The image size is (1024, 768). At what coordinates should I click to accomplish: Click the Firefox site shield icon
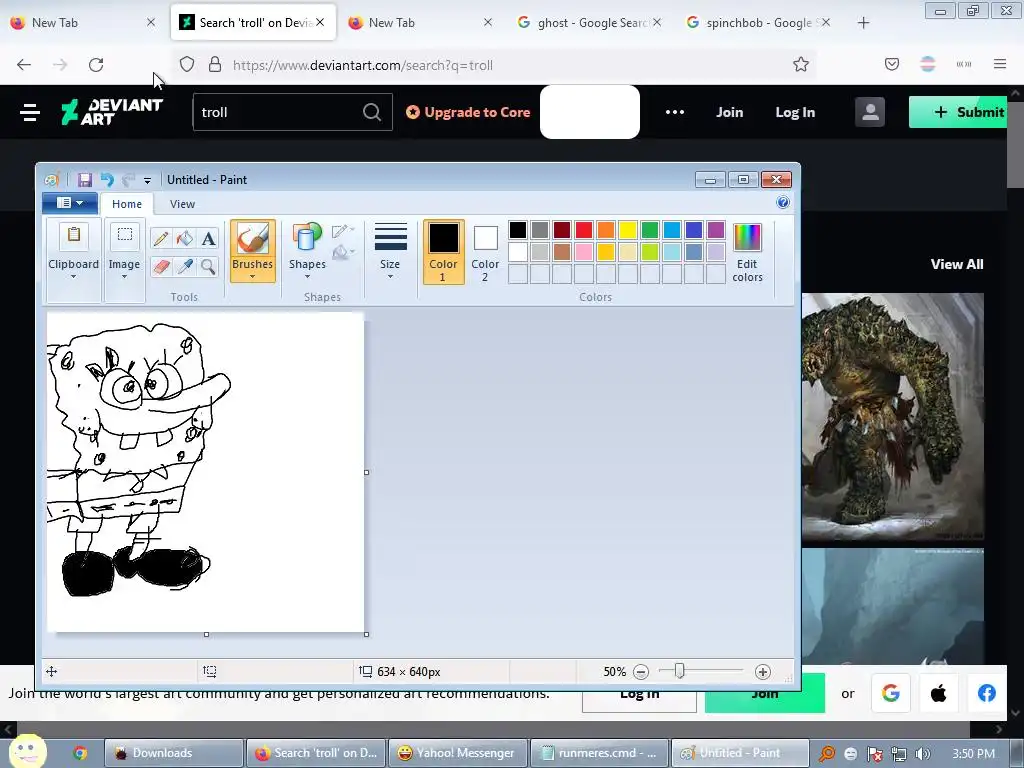(x=187, y=65)
